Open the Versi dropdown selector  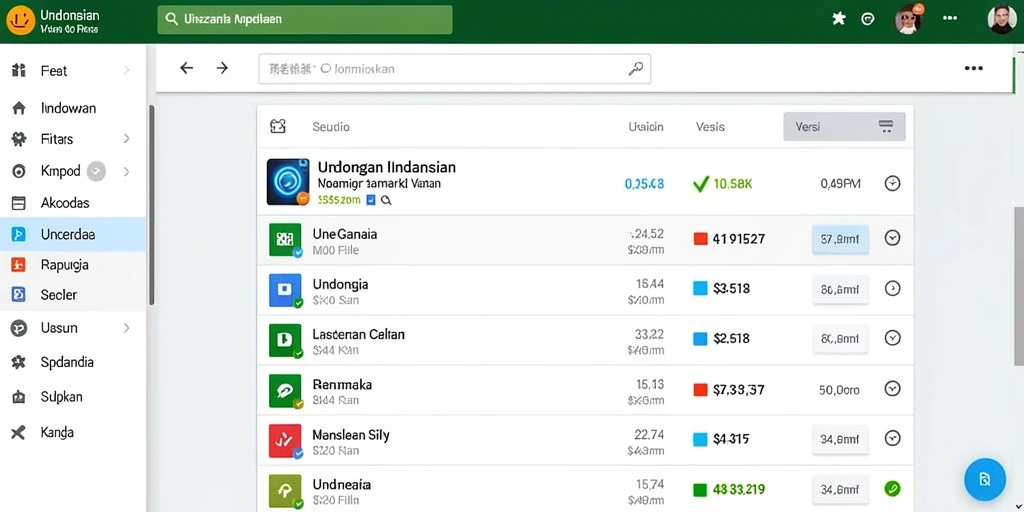844,127
